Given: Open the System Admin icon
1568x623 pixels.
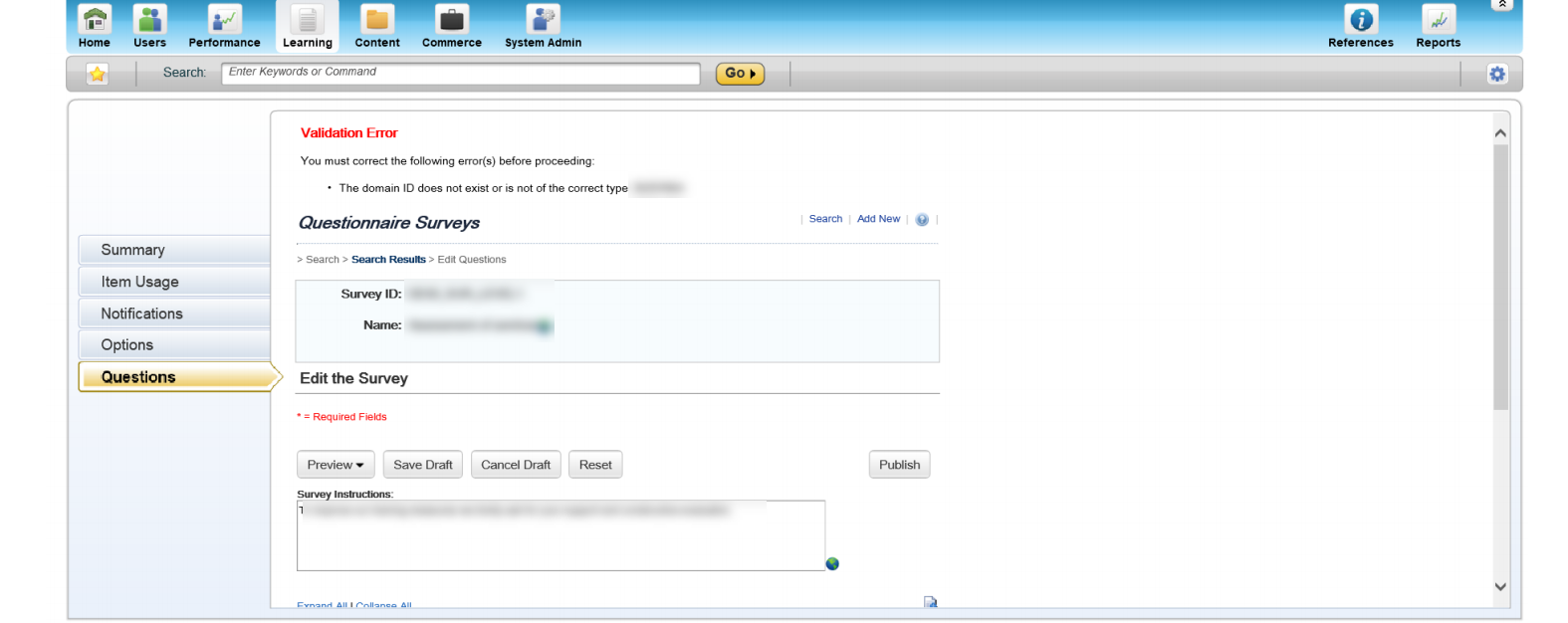Looking at the screenshot, I should [543, 19].
